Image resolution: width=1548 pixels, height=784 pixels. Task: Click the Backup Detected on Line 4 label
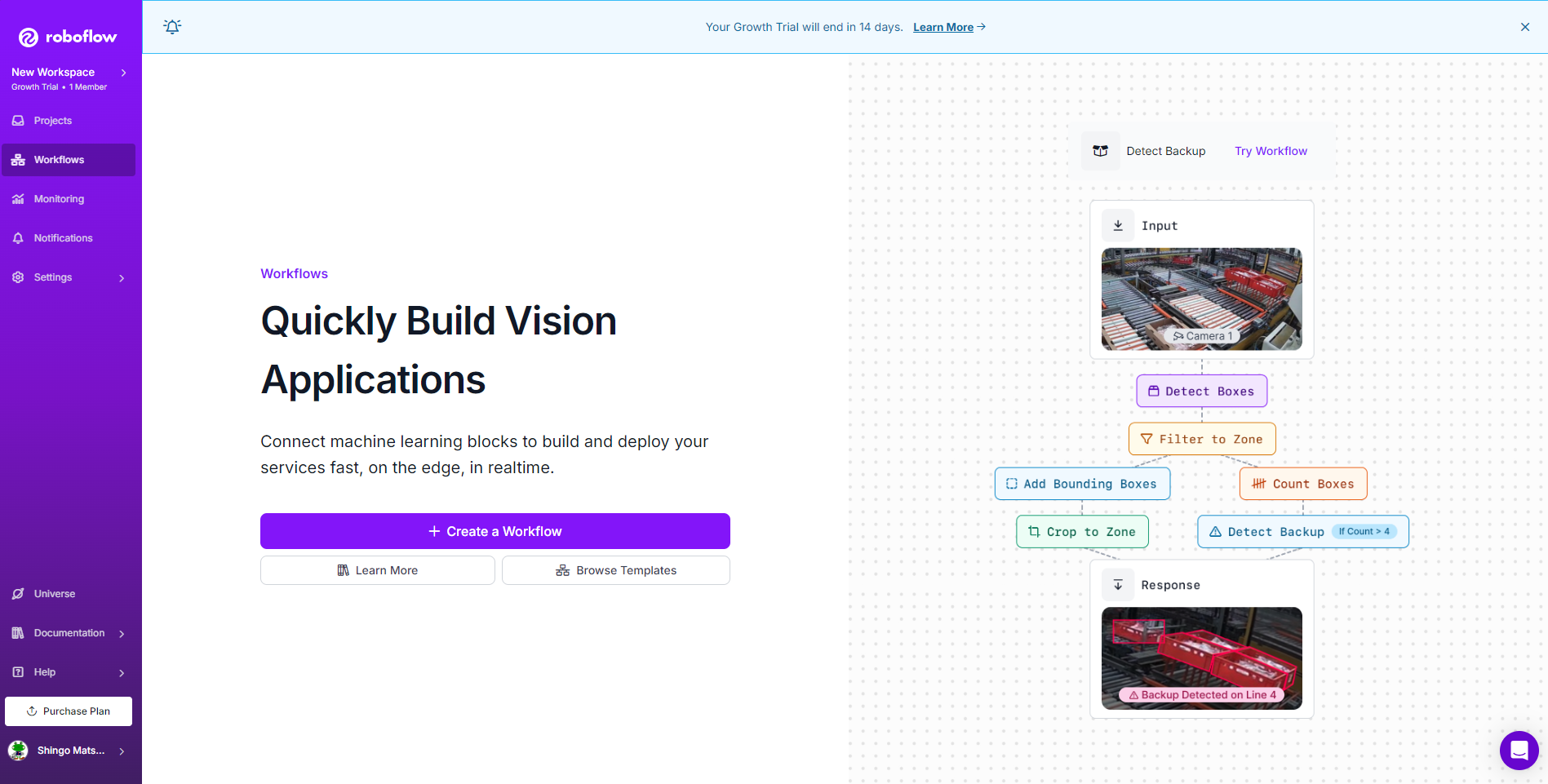tap(1202, 695)
